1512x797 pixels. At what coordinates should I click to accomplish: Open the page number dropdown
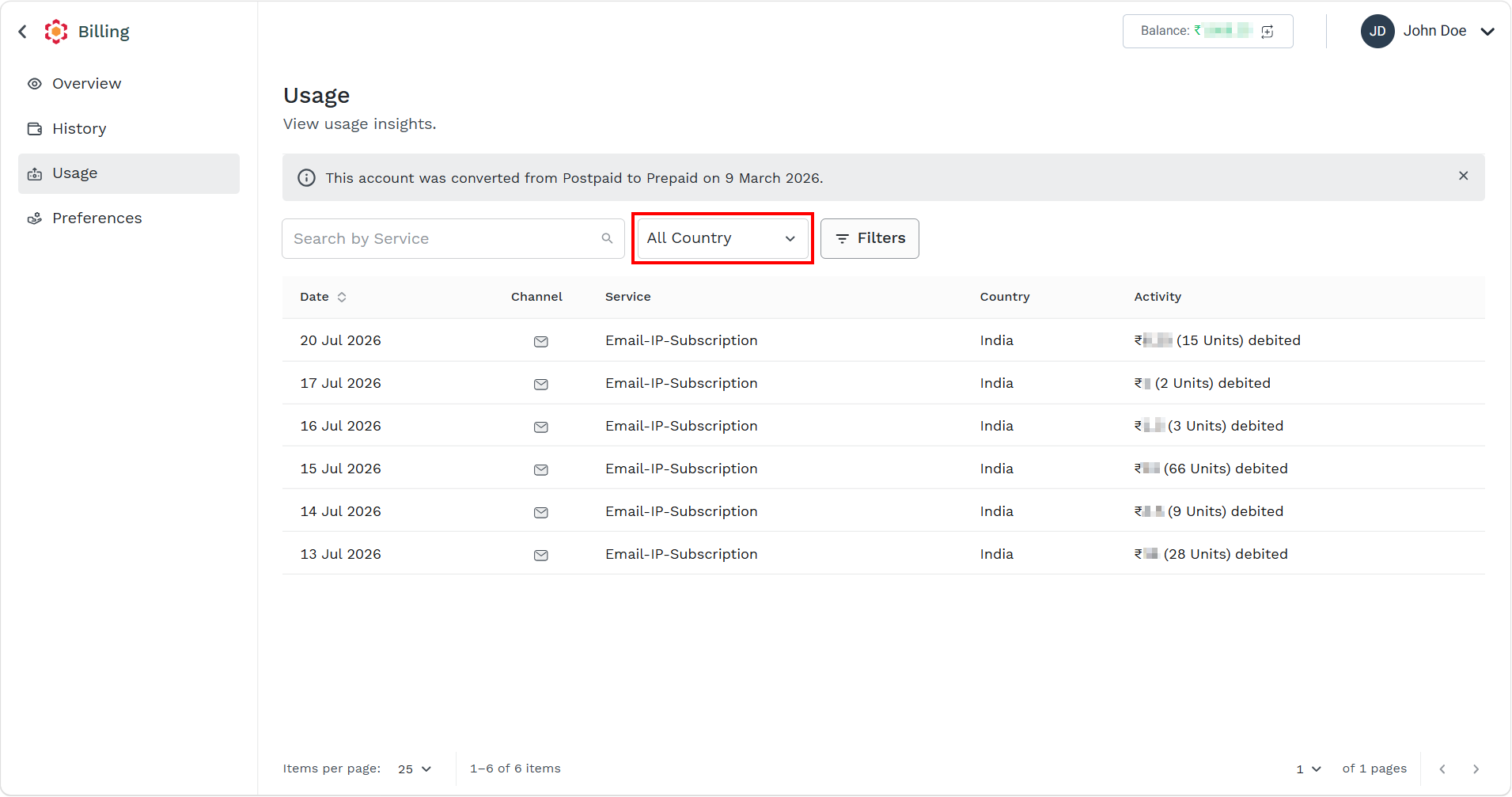(1309, 769)
